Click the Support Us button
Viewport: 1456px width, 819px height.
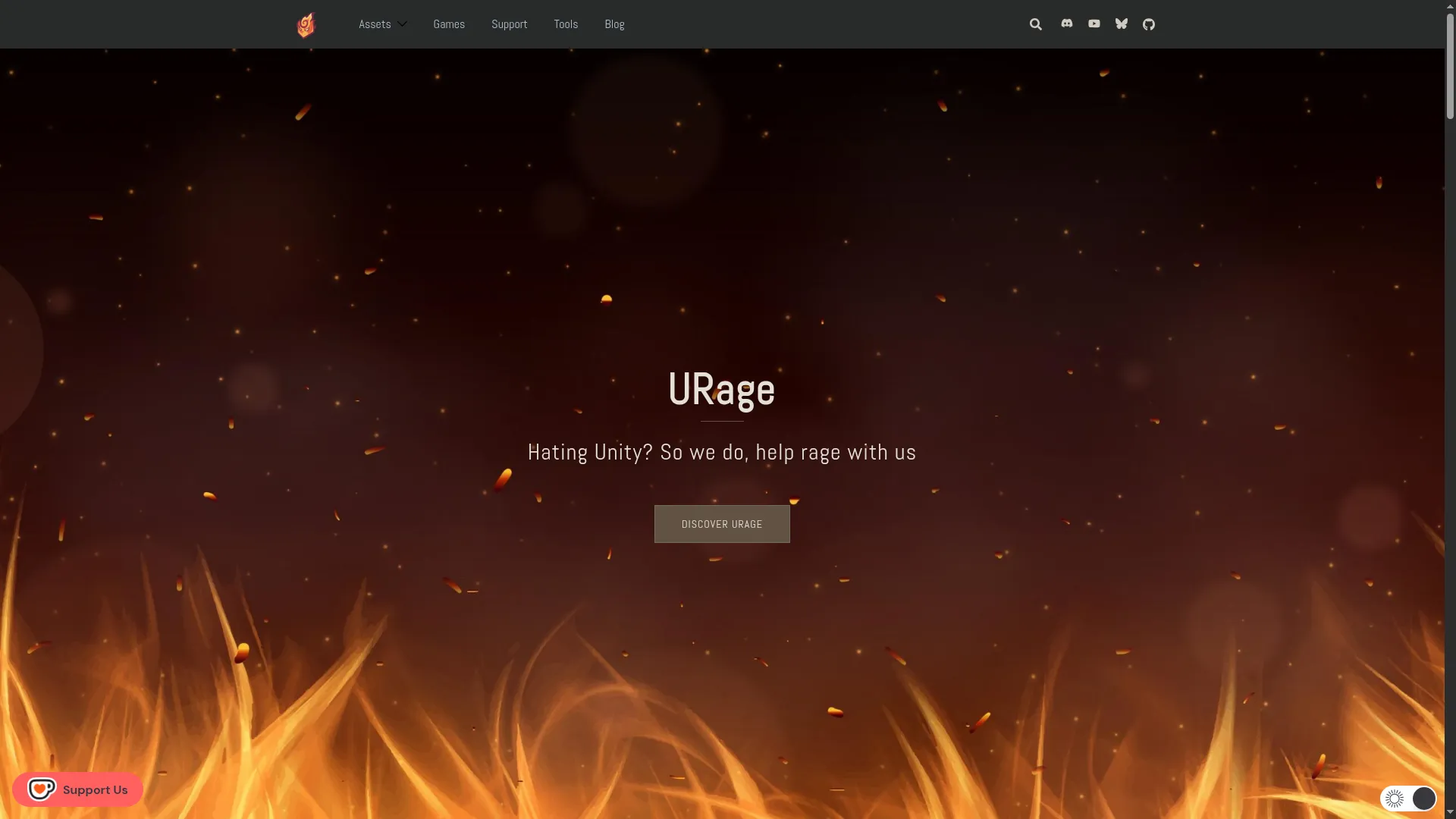tap(77, 789)
